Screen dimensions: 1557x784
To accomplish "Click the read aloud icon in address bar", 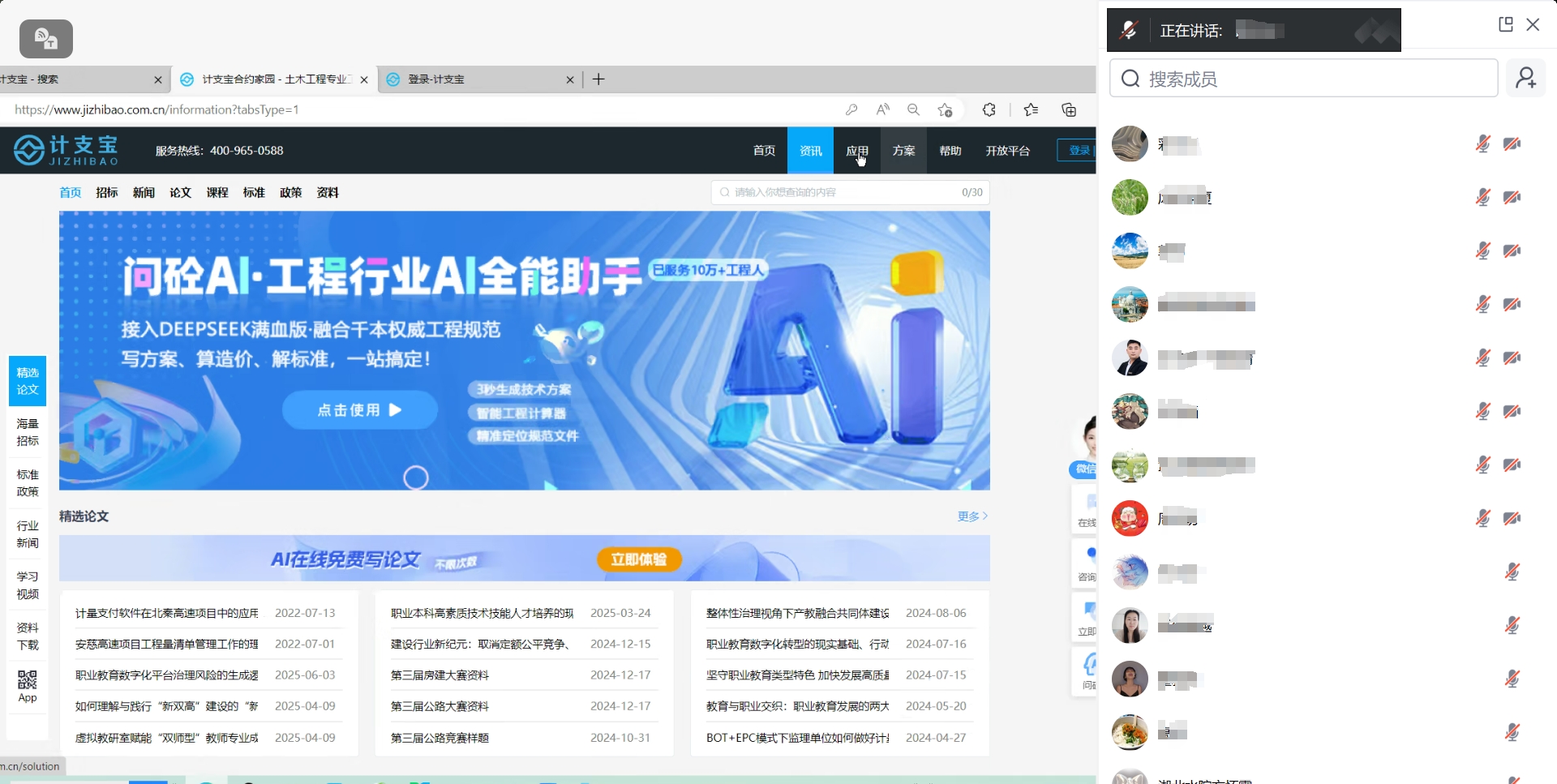I will pyautogui.click(x=883, y=109).
